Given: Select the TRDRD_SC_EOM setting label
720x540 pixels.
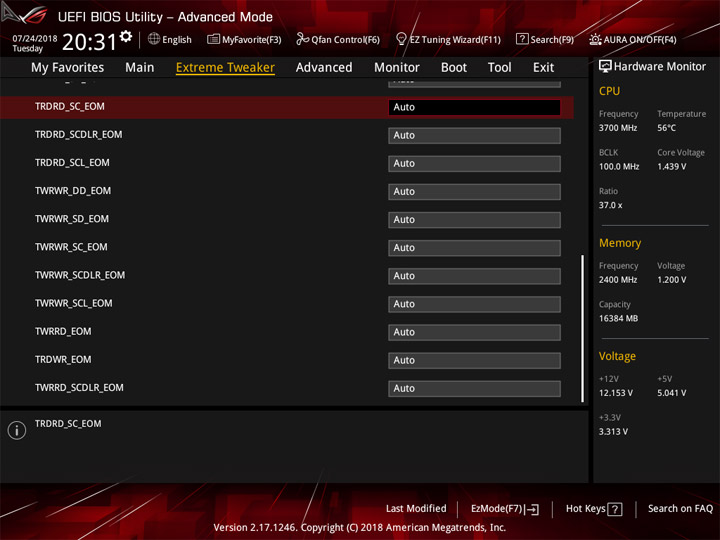Looking at the screenshot, I should tap(70, 107).
